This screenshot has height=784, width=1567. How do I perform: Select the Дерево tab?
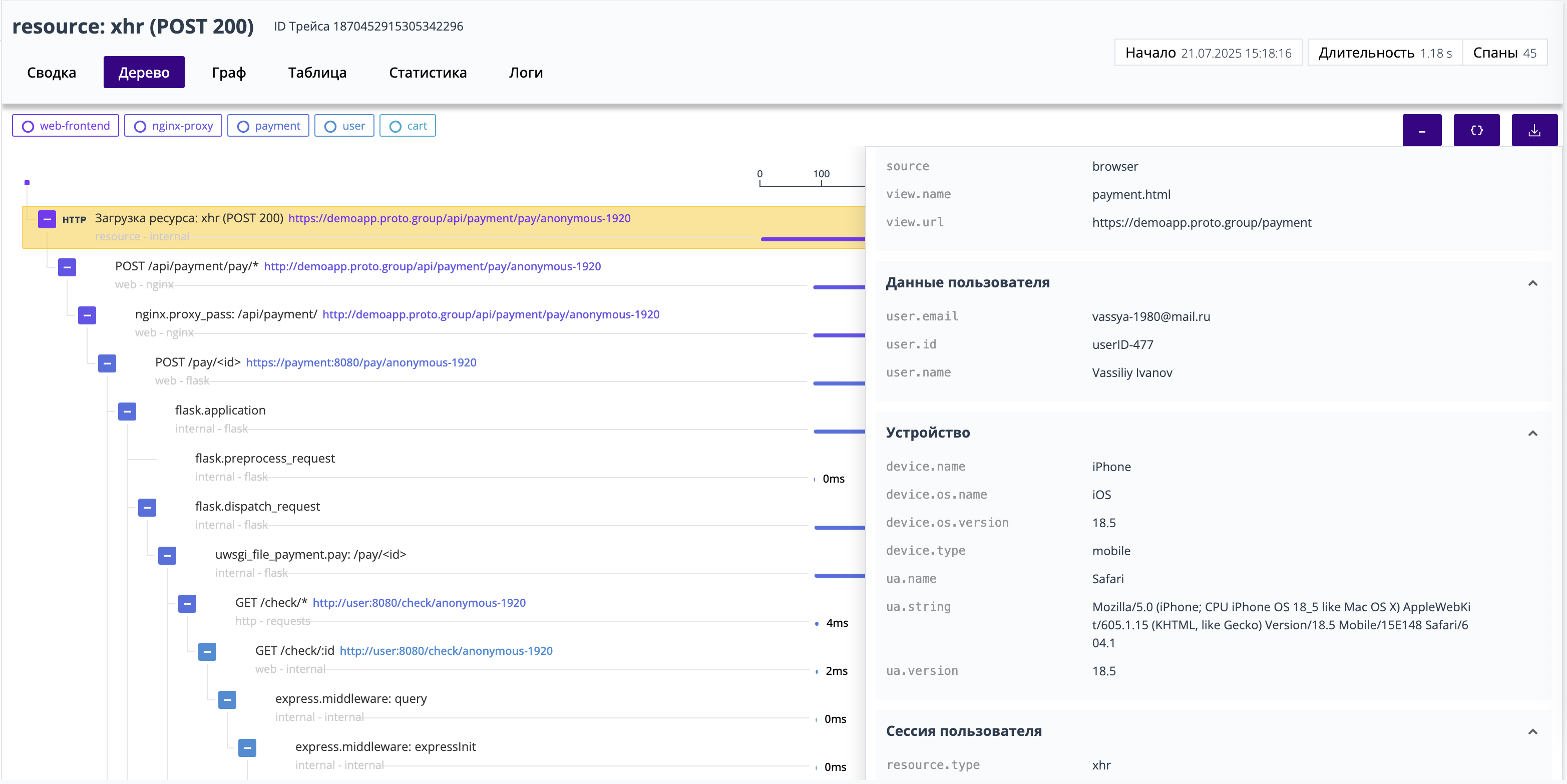[144, 73]
